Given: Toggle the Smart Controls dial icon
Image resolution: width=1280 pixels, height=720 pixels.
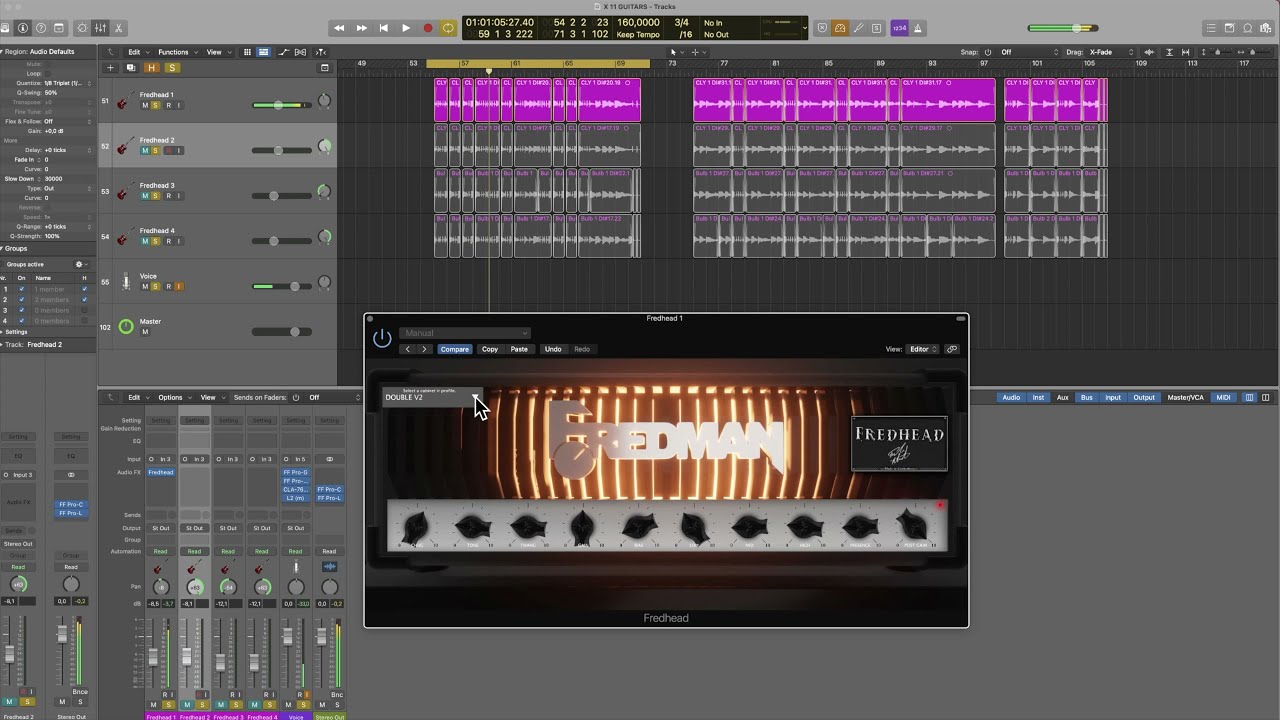Looking at the screenshot, I should (82, 28).
